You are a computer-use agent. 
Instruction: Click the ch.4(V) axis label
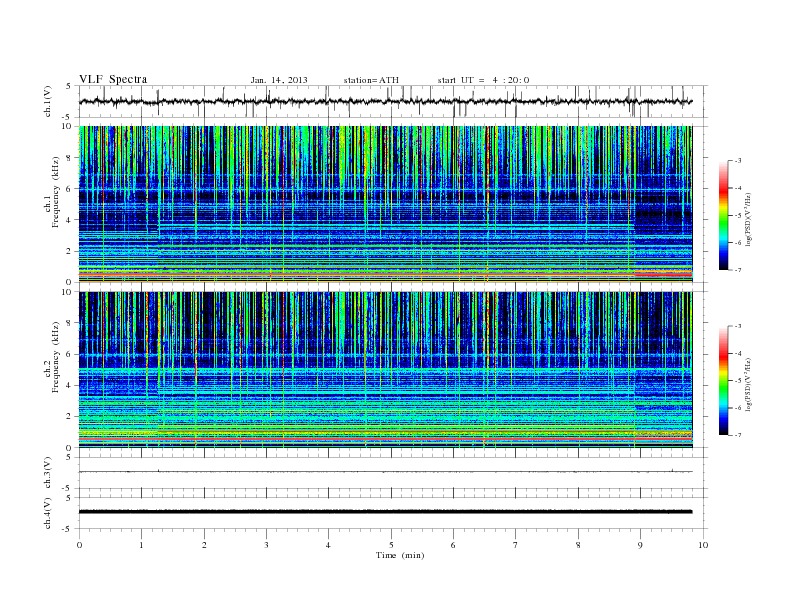pos(48,513)
